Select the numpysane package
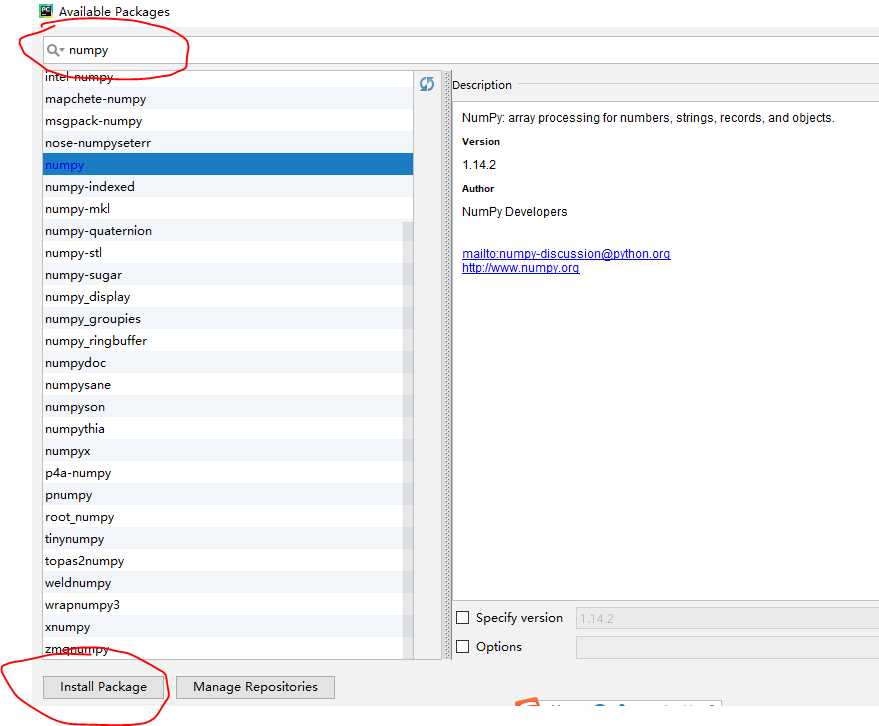 [228, 385]
